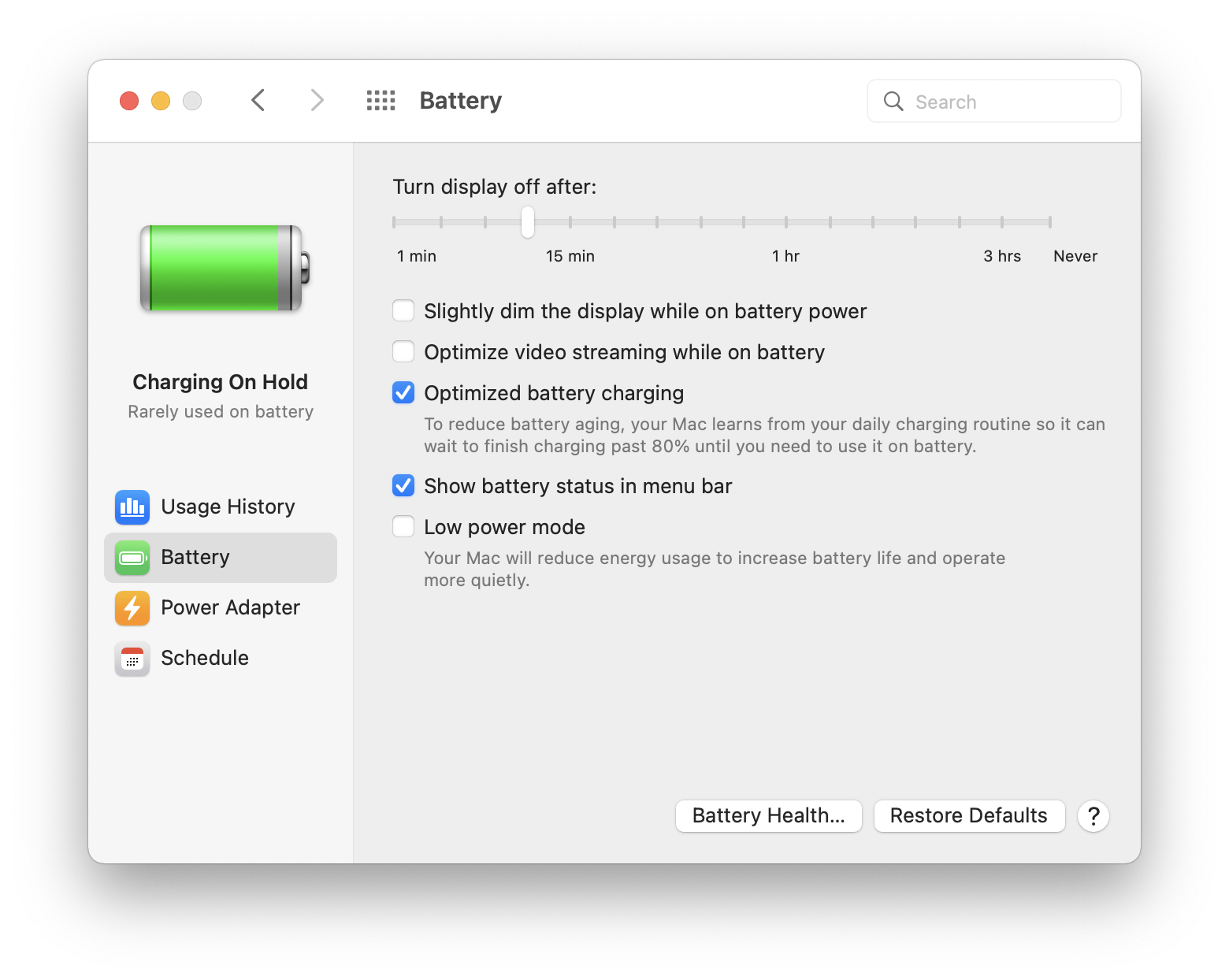The width and height of the screenshot is (1229, 980).
Task: Select the Battery sidebar item
Action: pyautogui.click(x=221, y=558)
